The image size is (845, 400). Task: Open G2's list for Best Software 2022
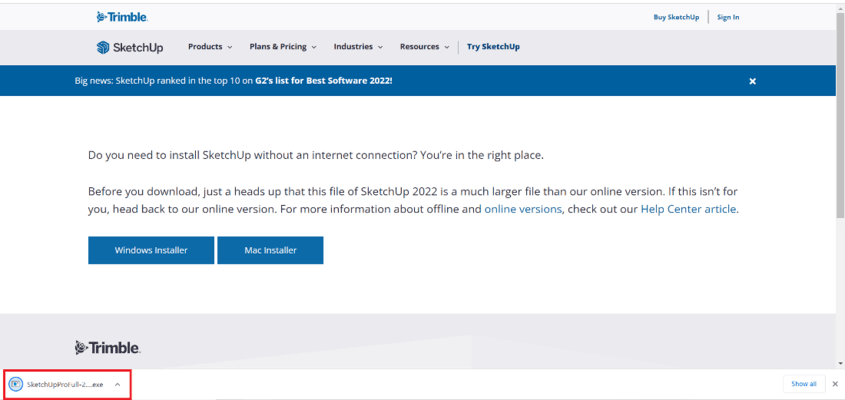click(x=323, y=81)
